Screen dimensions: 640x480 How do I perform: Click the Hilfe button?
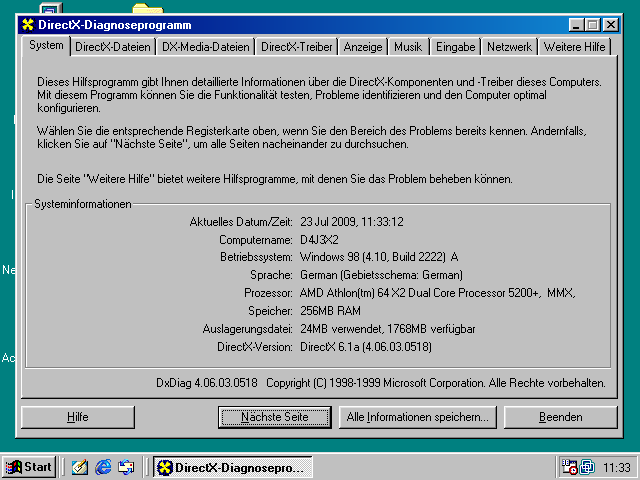(78, 417)
